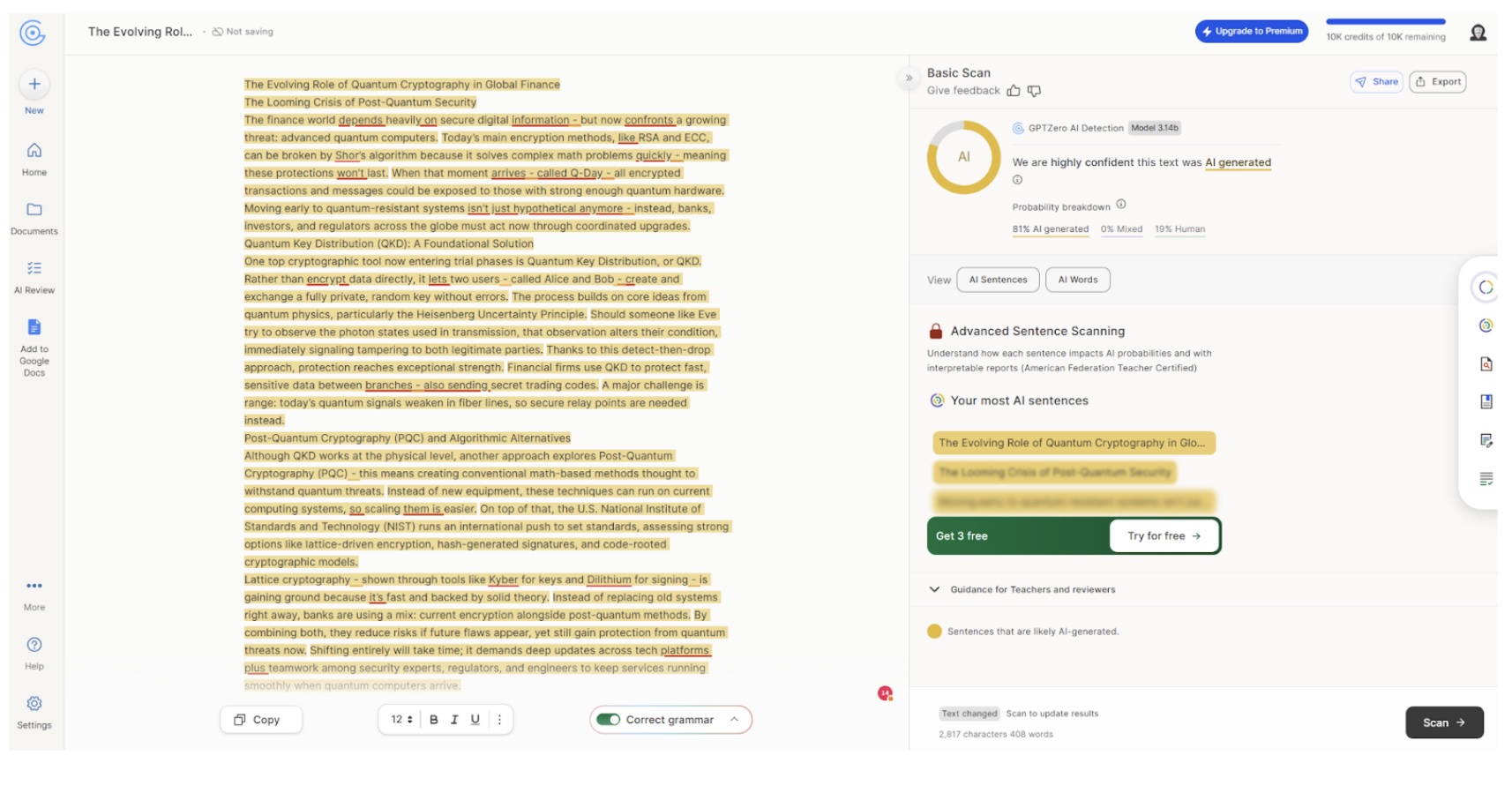Screen dimensions: 1512x808
Task: Toggle underline formatting in text toolbar
Action: tap(475, 720)
